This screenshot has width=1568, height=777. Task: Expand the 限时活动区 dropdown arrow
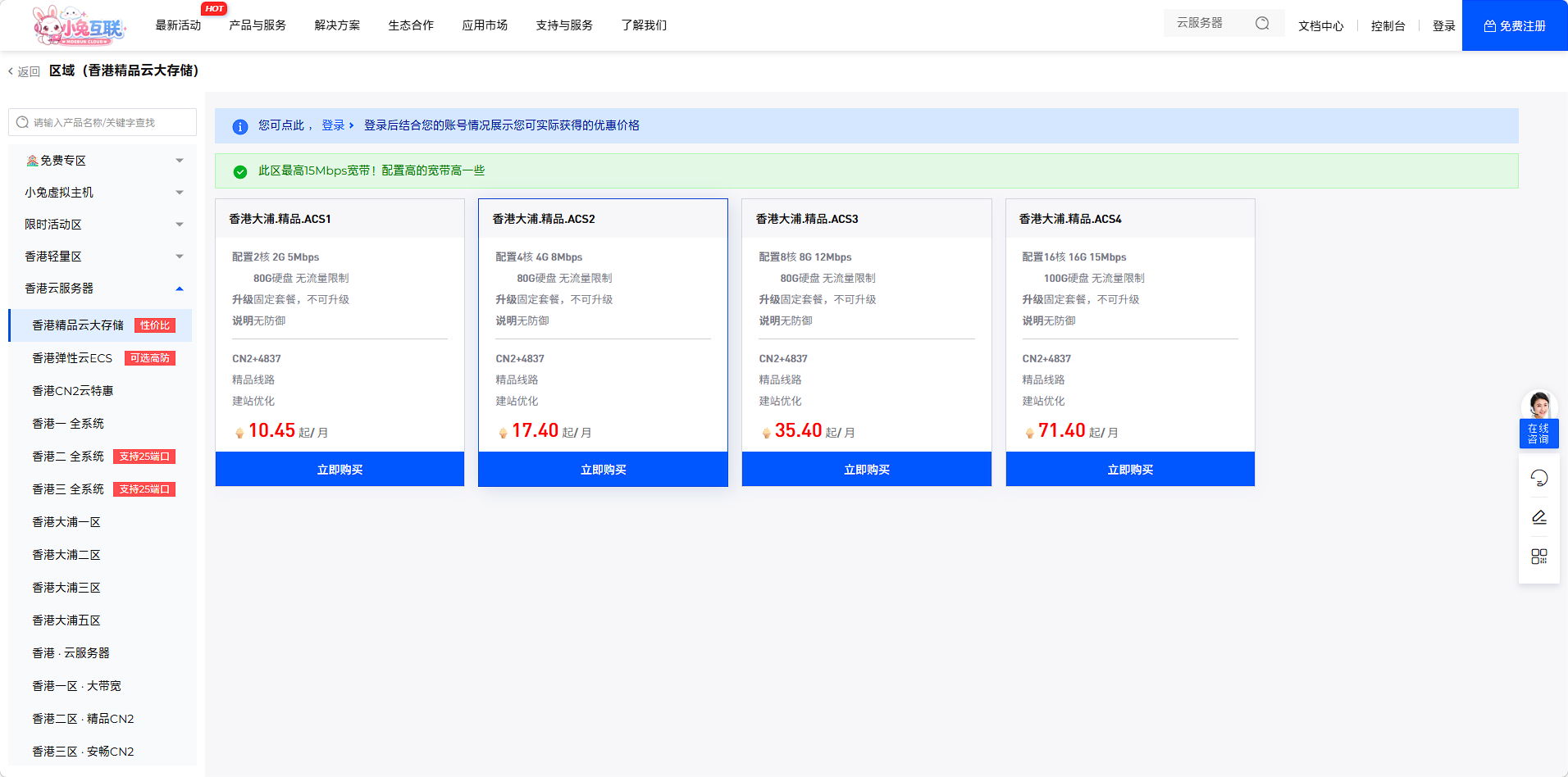(180, 225)
